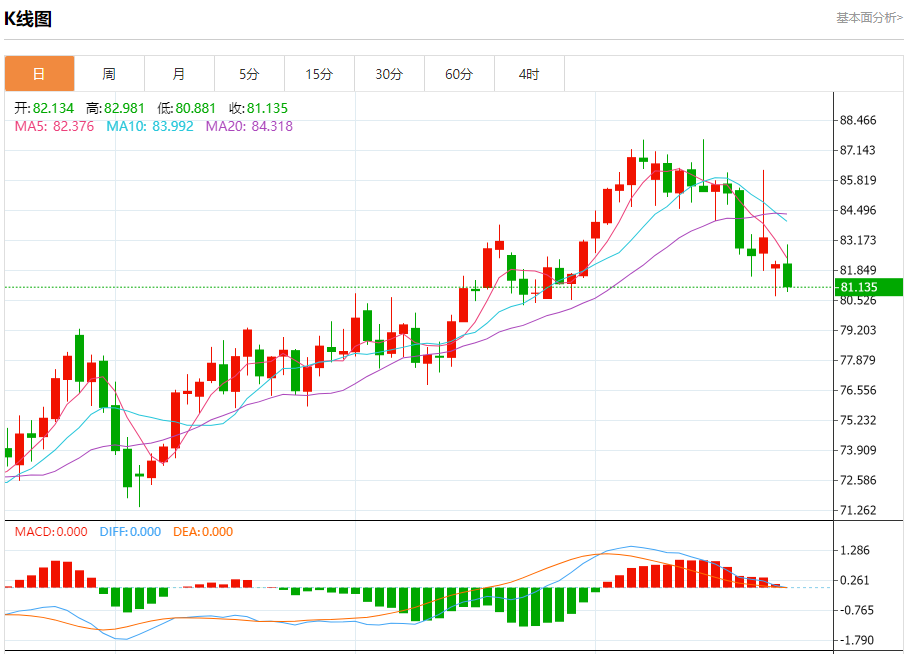Open the 30分 interval tab
Screen dimensions: 914x654
pos(389,74)
